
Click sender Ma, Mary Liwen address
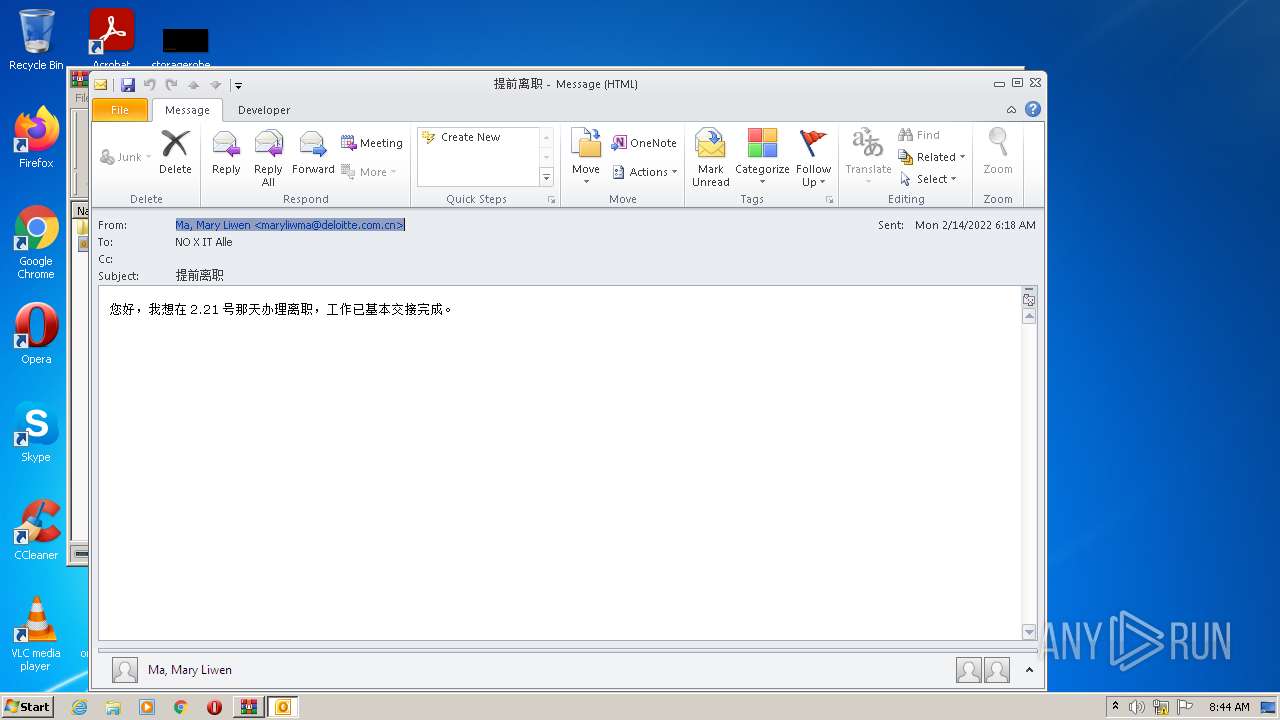pos(290,225)
